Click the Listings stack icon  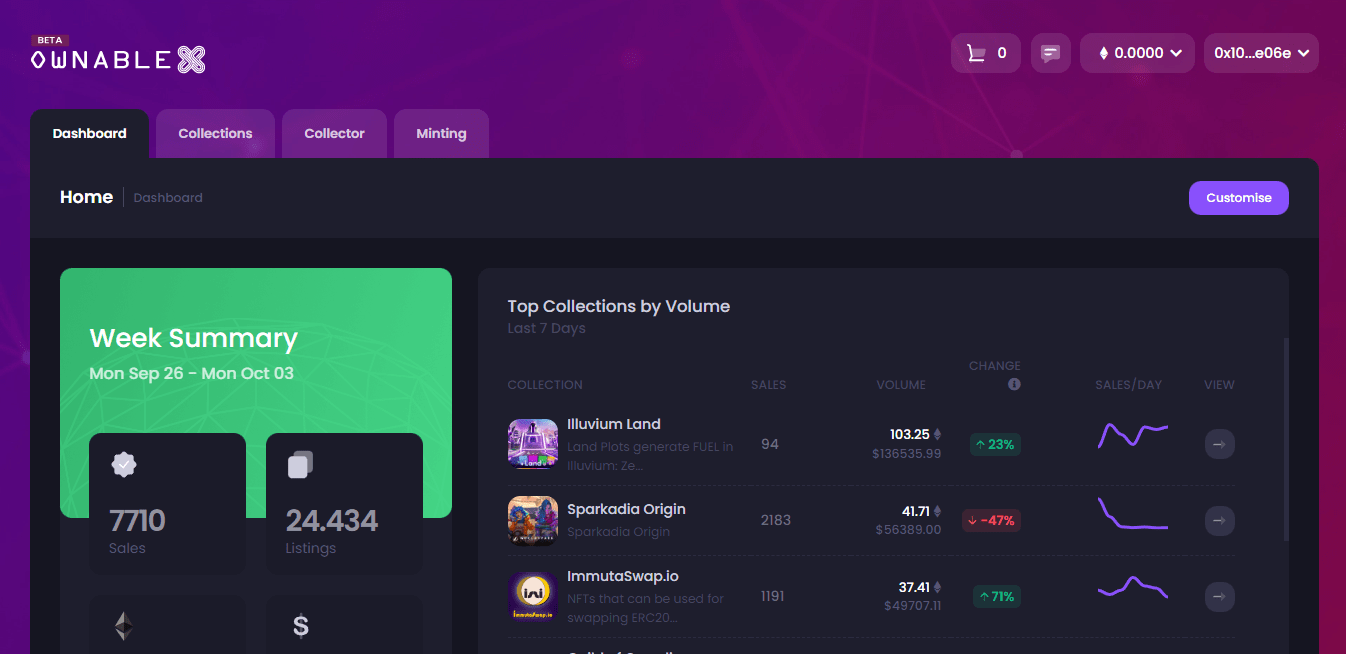pyautogui.click(x=300, y=465)
